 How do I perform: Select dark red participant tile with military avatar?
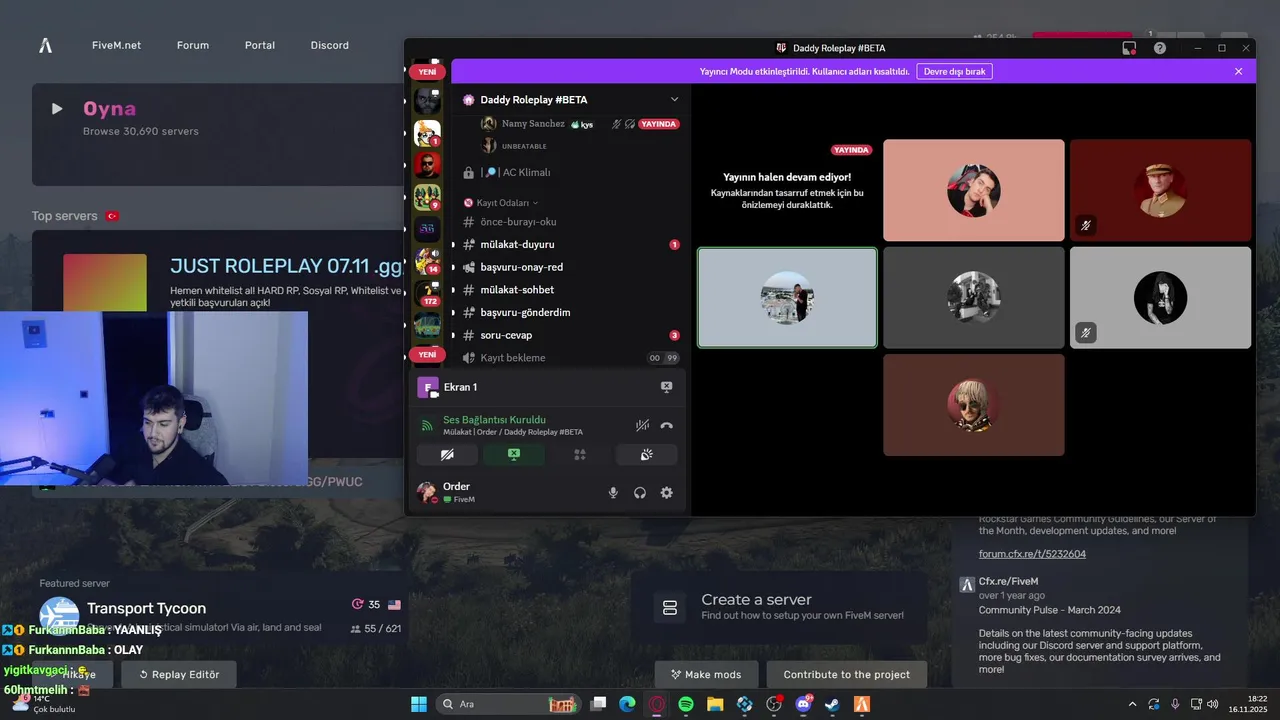point(1160,190)
